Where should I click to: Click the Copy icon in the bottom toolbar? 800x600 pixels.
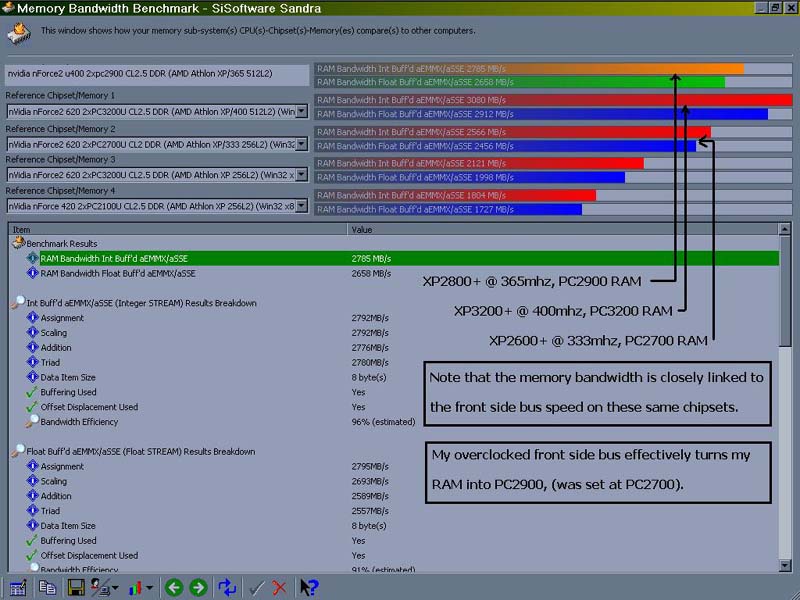point(47,587)
